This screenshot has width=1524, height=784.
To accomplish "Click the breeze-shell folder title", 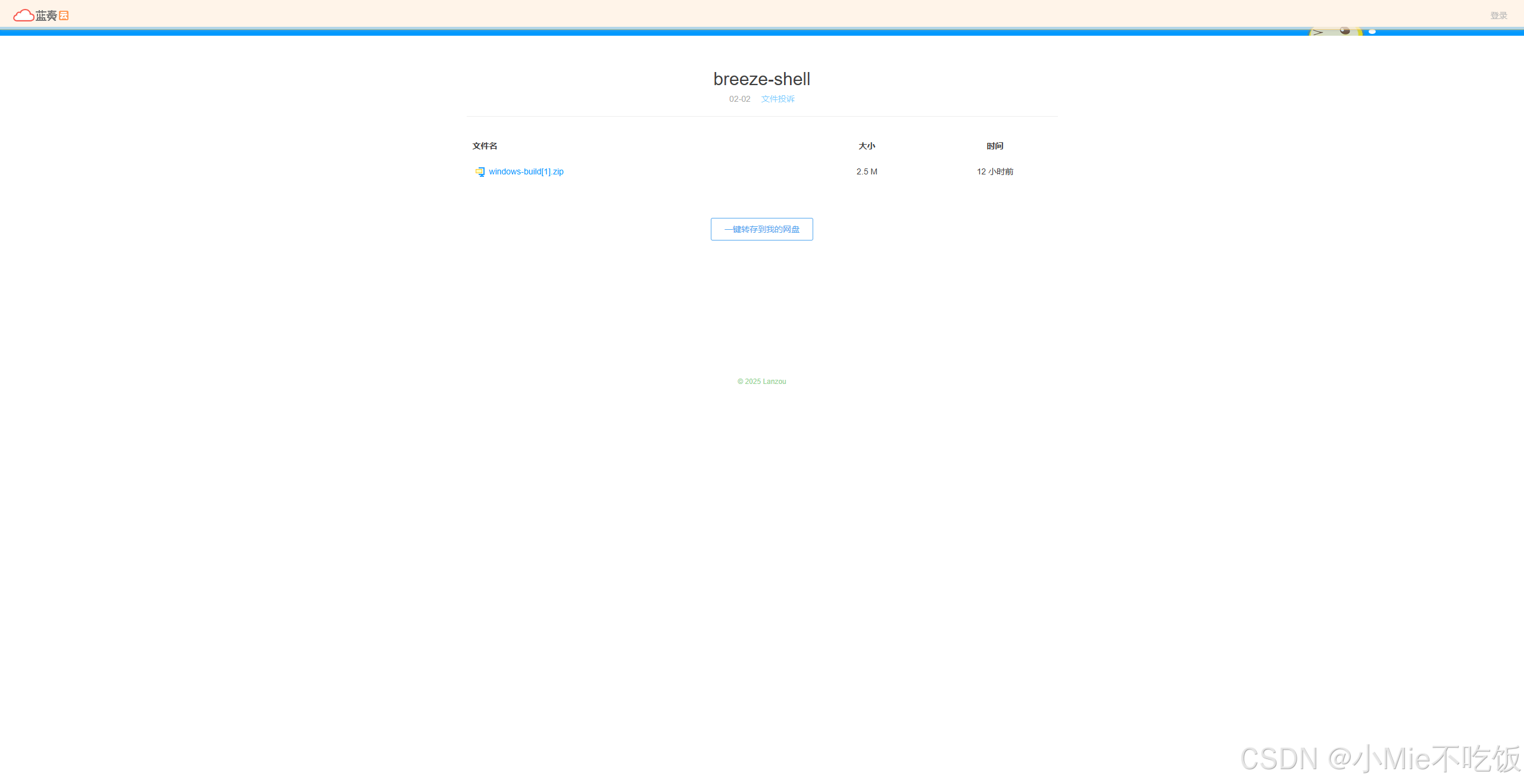I will pos(761,79).
